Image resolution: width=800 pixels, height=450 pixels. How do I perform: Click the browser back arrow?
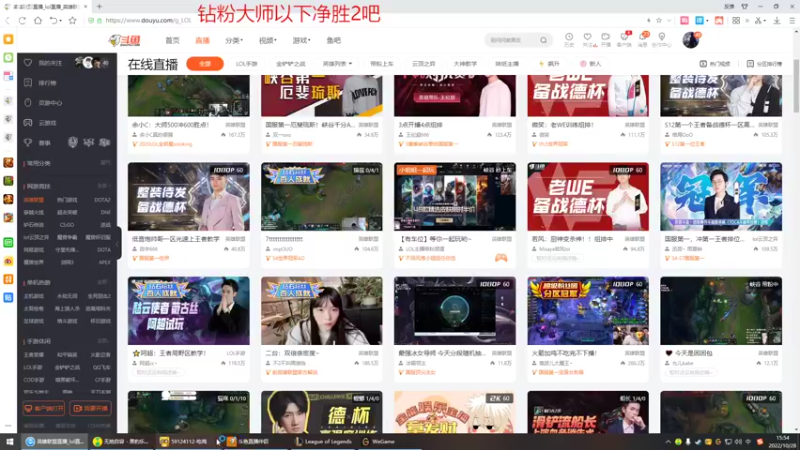coord(7,20)
